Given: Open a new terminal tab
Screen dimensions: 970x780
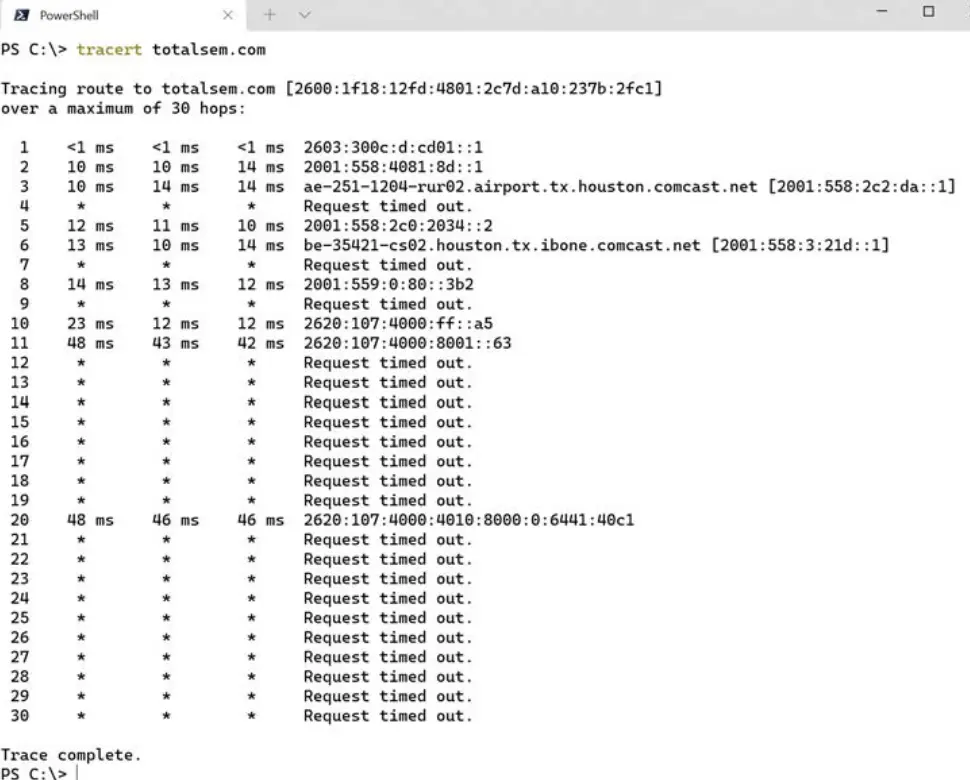Looking at the screenshot, I should (268, 15).
